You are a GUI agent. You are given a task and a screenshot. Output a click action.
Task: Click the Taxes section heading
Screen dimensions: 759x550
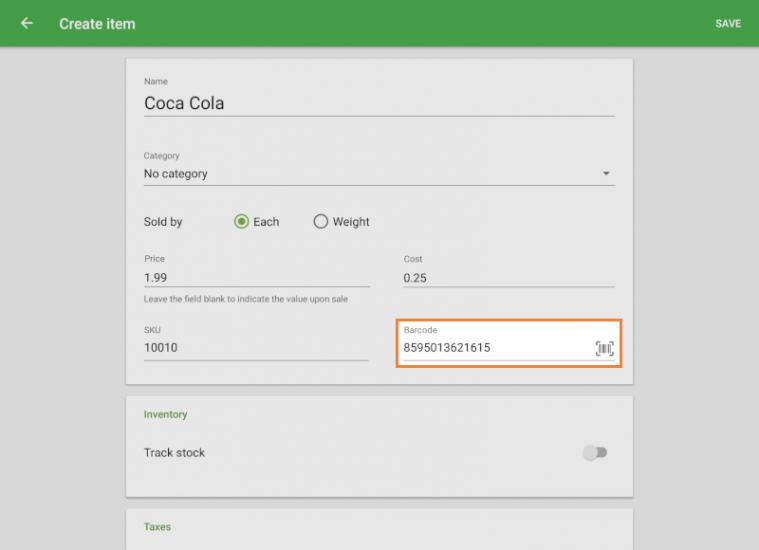click(x=157, y=527)
